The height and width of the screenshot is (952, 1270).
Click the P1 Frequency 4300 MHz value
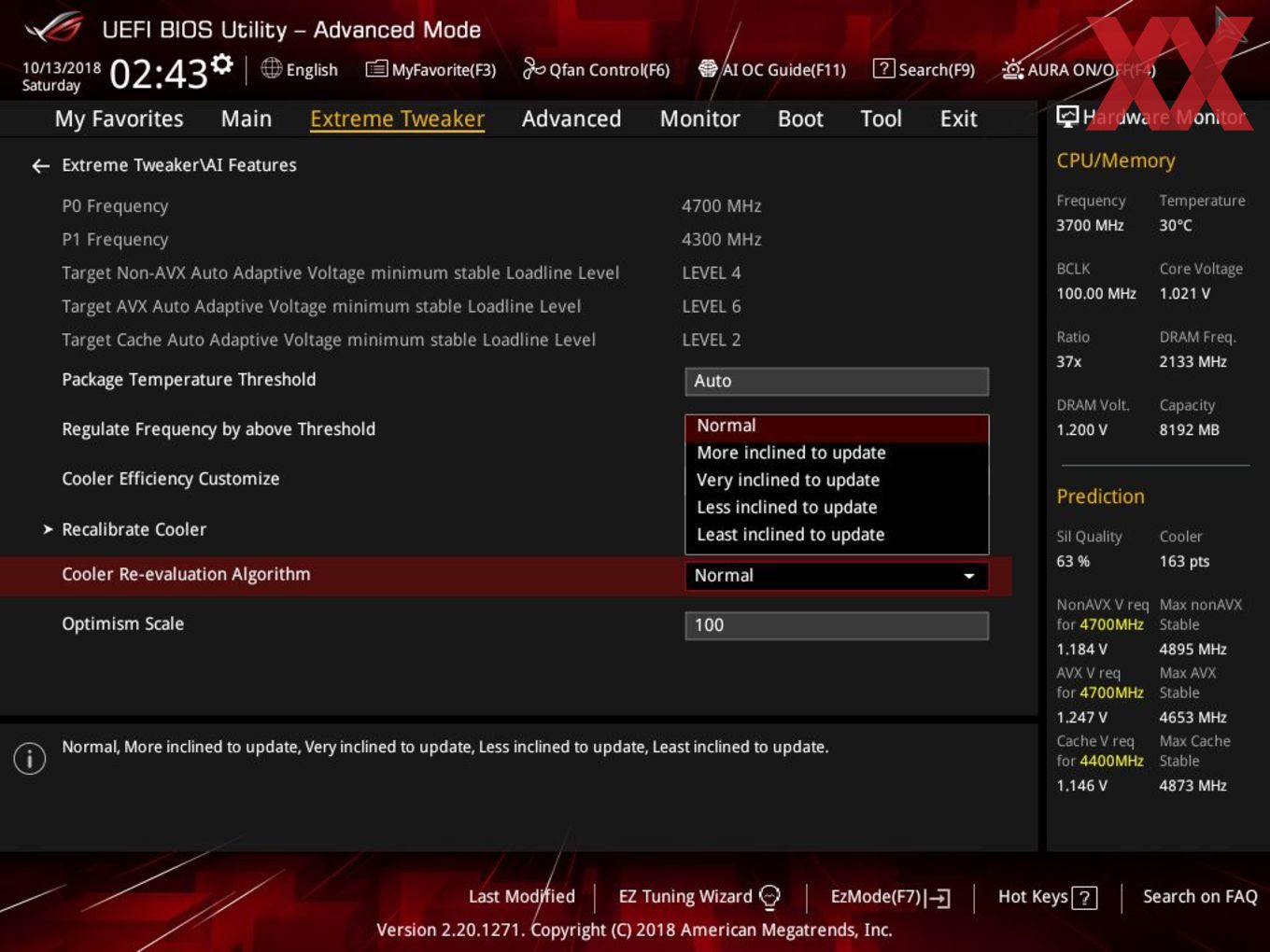click(721, 240)
